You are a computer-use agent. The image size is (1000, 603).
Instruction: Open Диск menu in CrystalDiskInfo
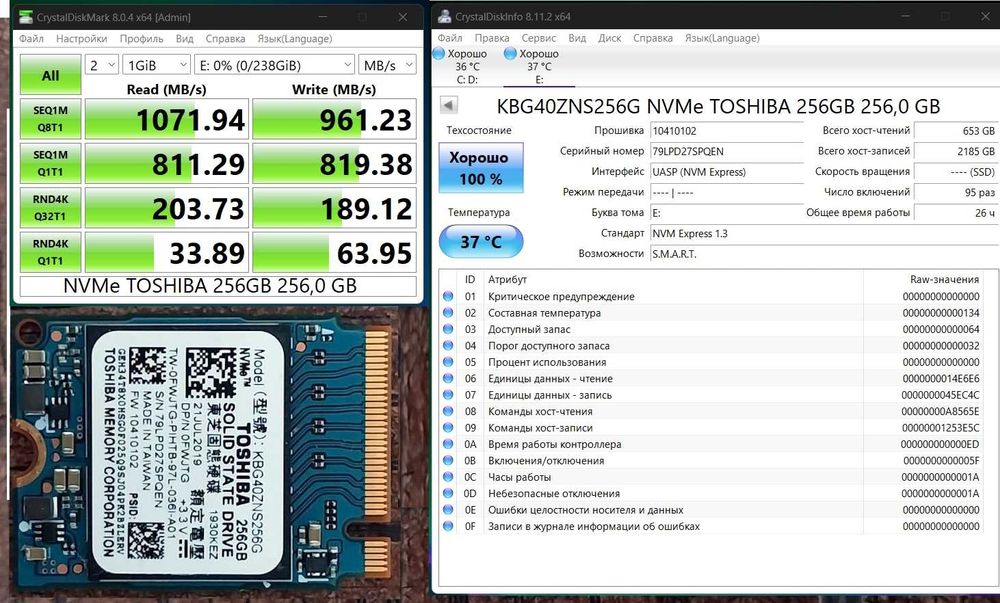coord(610,38)
